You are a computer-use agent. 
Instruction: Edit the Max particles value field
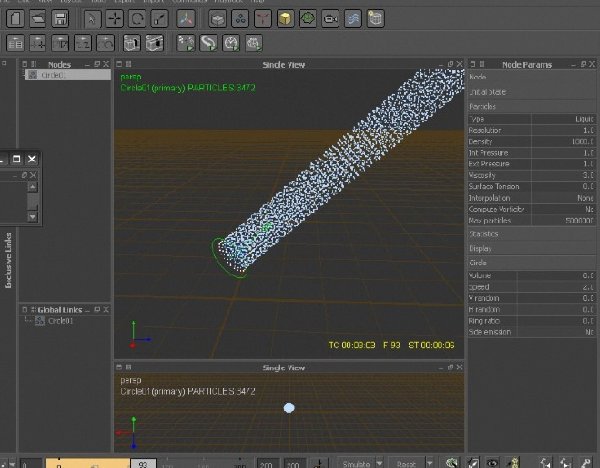pyautogui.click(x=563, y=220)
